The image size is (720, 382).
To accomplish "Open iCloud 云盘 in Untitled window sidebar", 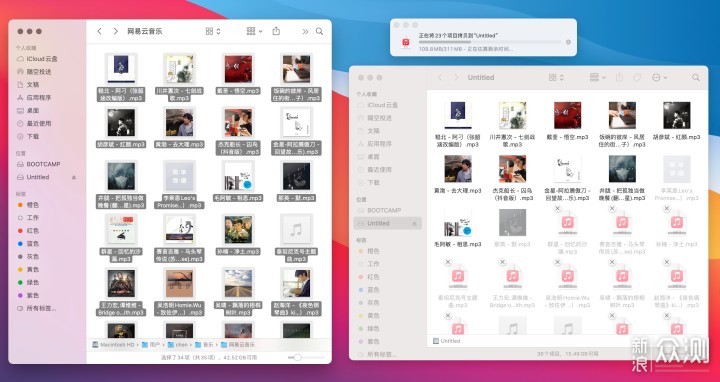I will [x=377, y=105].
